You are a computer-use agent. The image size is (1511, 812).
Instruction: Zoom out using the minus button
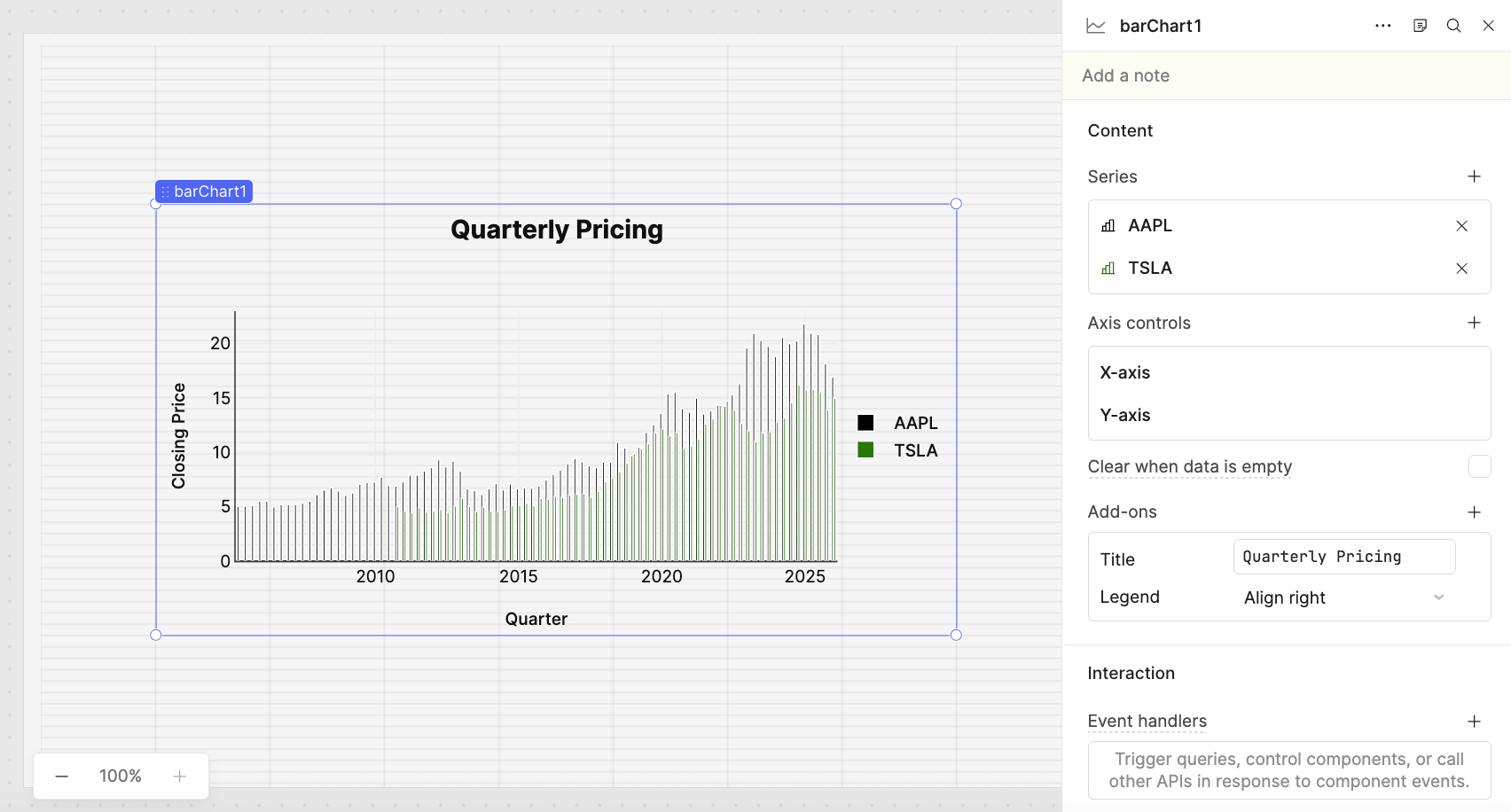pyautogui.click(x=61, y=776)
